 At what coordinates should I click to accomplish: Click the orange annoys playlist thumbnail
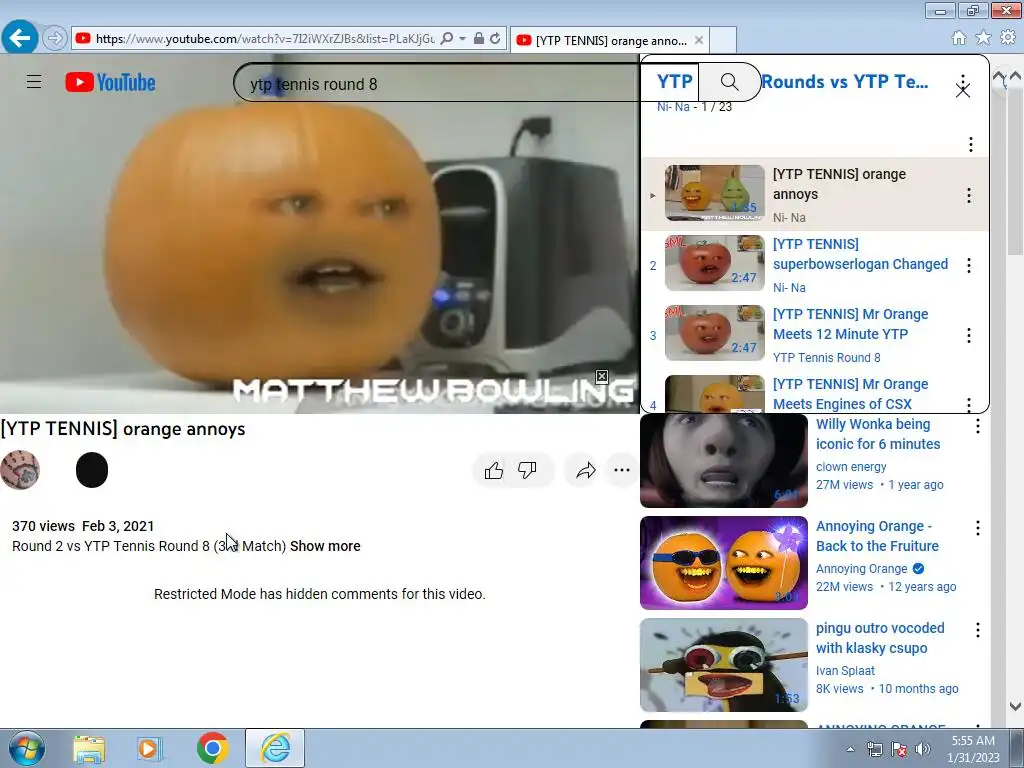[714, 193]
